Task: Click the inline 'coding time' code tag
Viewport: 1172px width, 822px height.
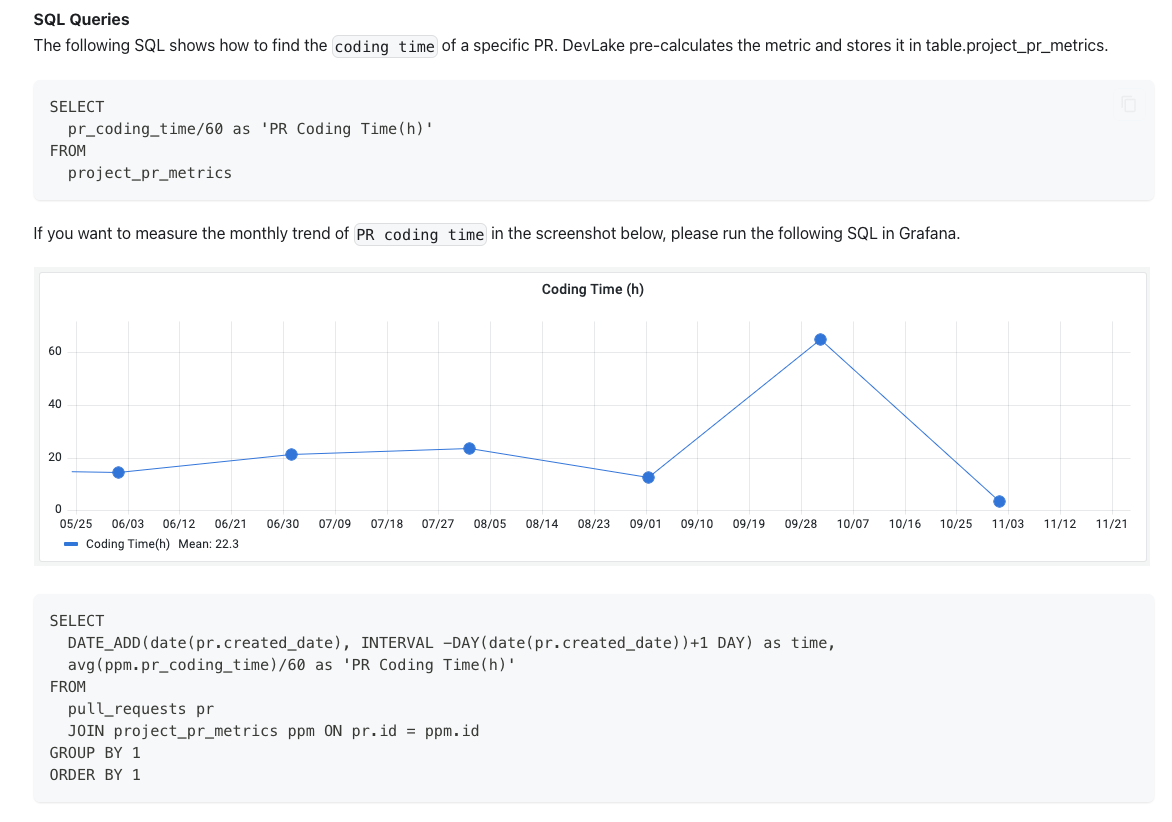Action: pyautogui.click(x=384, y=46)
